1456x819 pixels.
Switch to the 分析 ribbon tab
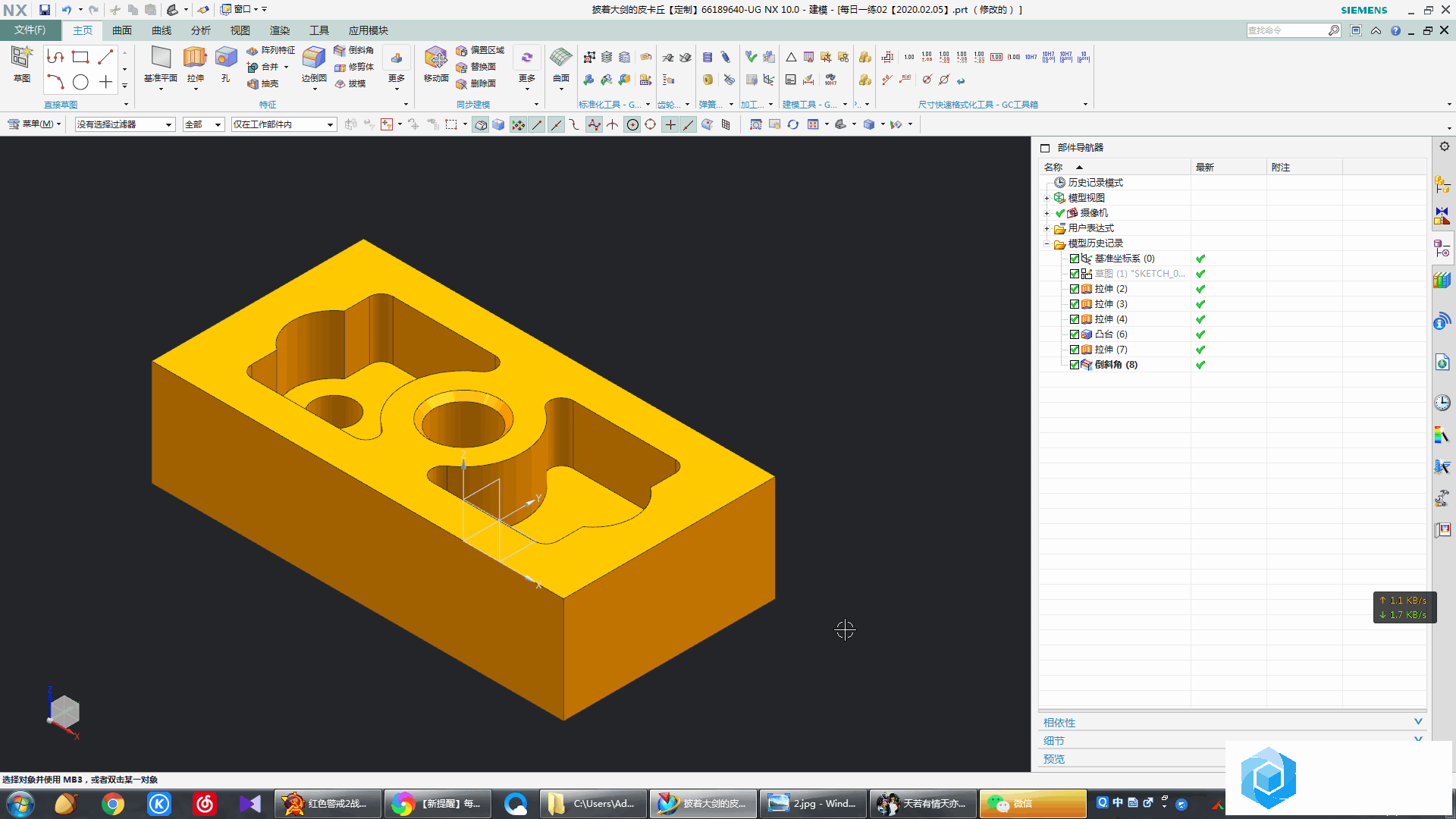click(201, 30)
